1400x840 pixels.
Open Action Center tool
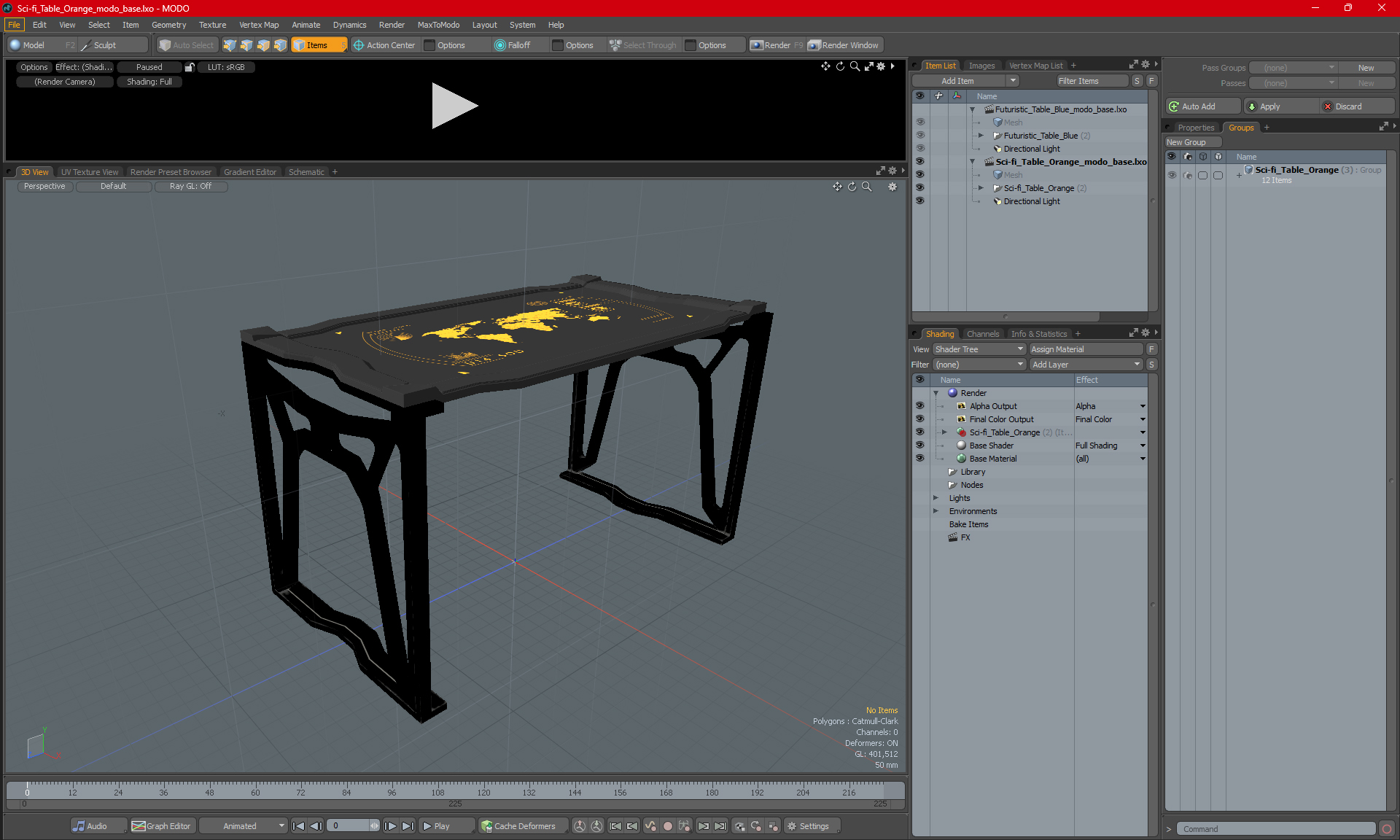384,45
